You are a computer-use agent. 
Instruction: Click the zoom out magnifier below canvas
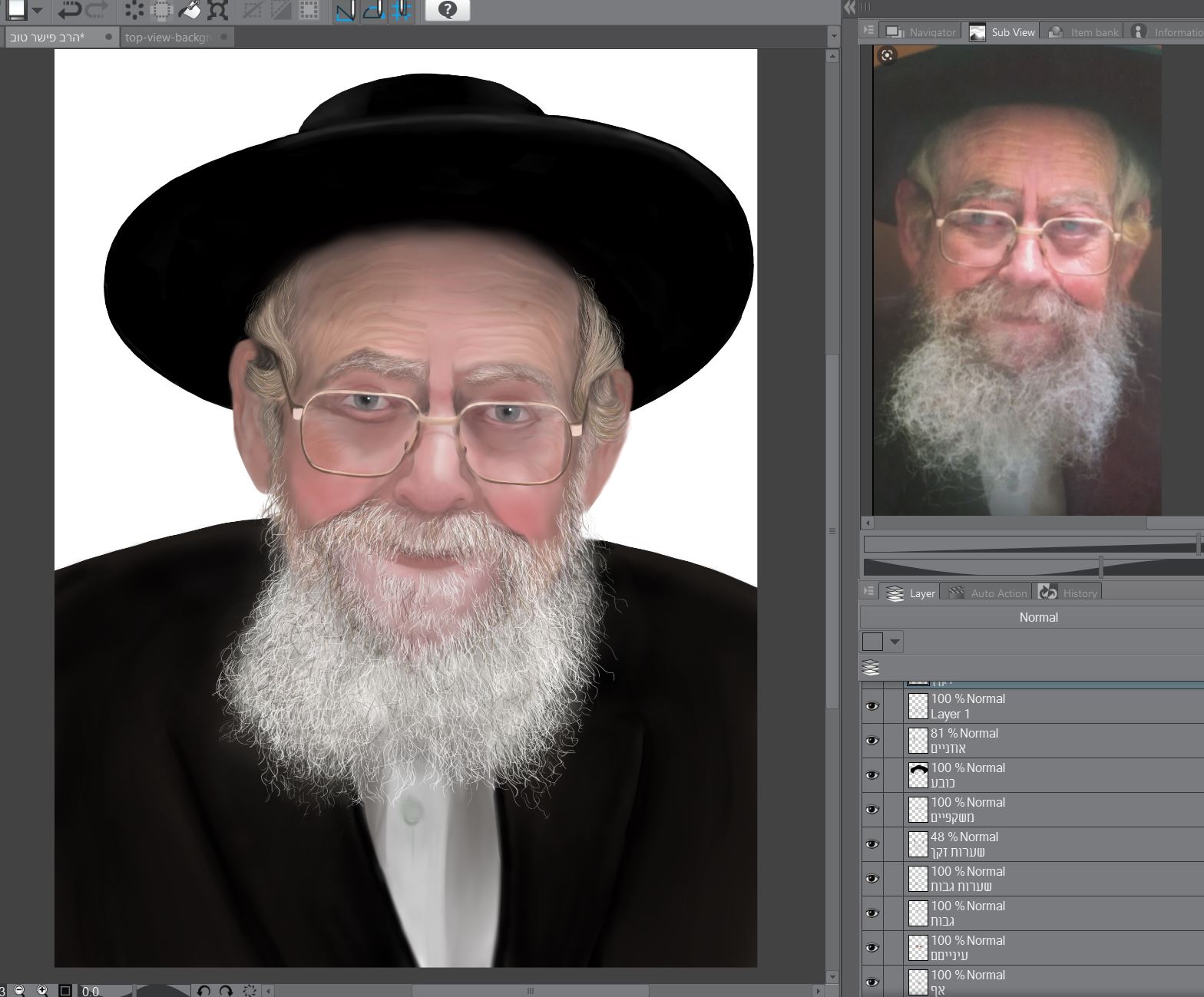[x=20, y=991]
